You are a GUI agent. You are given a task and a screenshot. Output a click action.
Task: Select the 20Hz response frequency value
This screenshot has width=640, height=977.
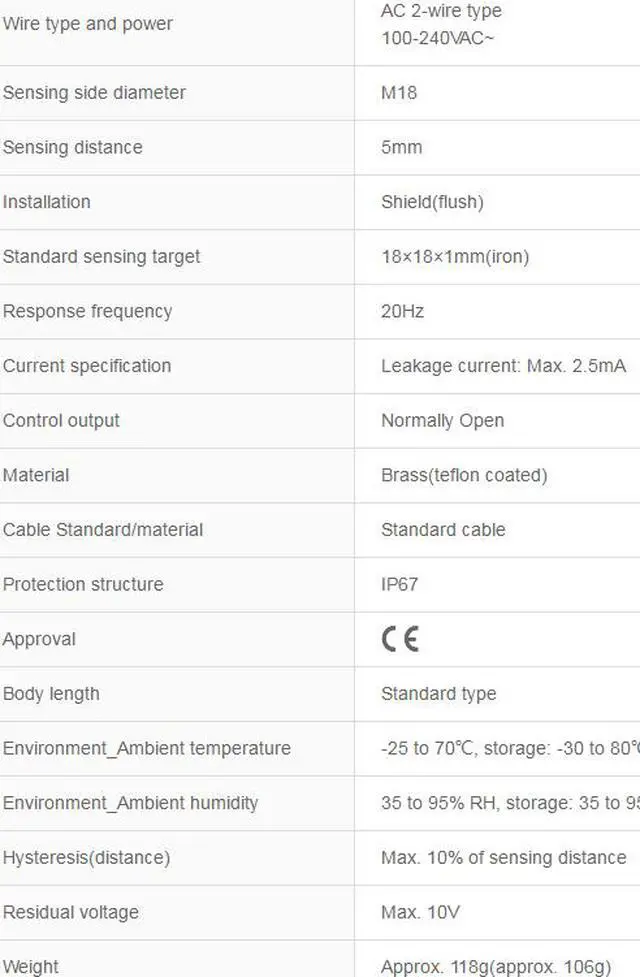[402, 311]
